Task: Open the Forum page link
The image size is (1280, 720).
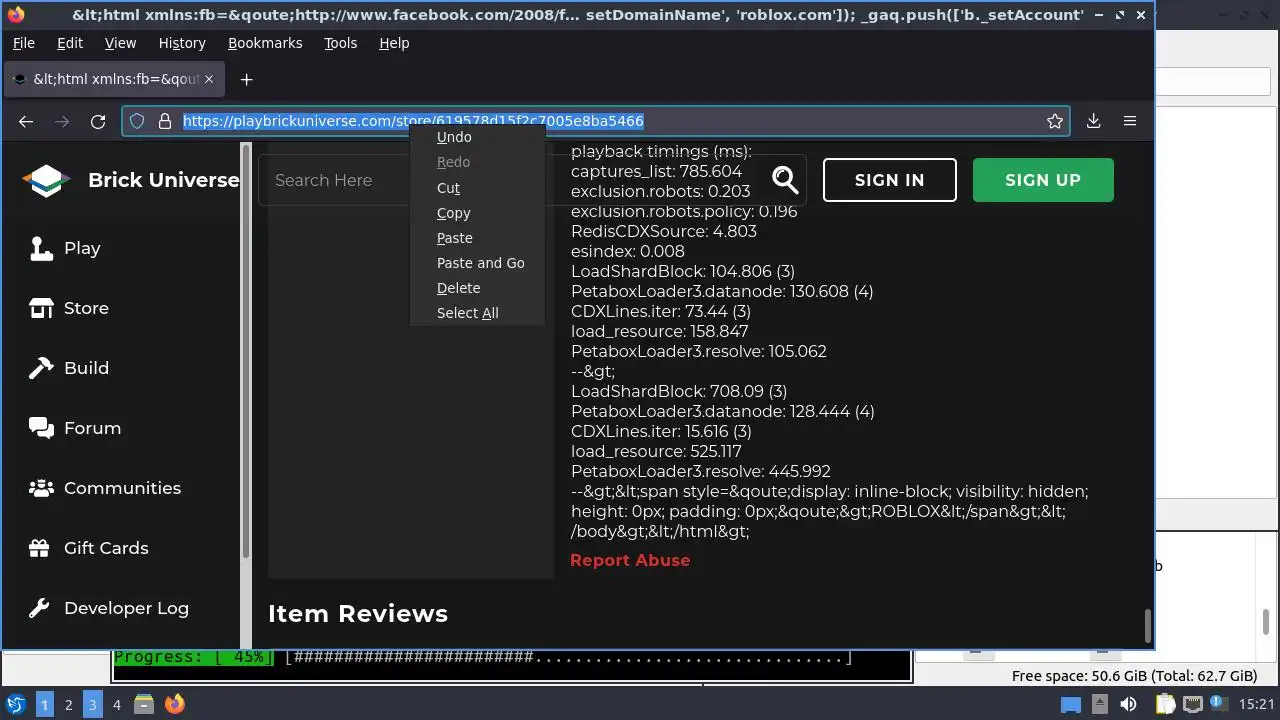Action: (92, 428)
